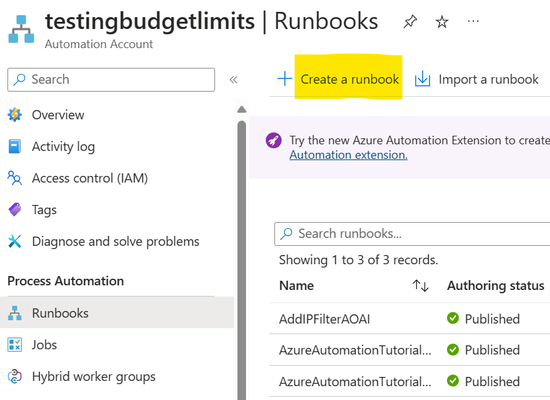Click the Search runbooks field
This screenshot has height=400, width=550.
click(x=412, y=234)
